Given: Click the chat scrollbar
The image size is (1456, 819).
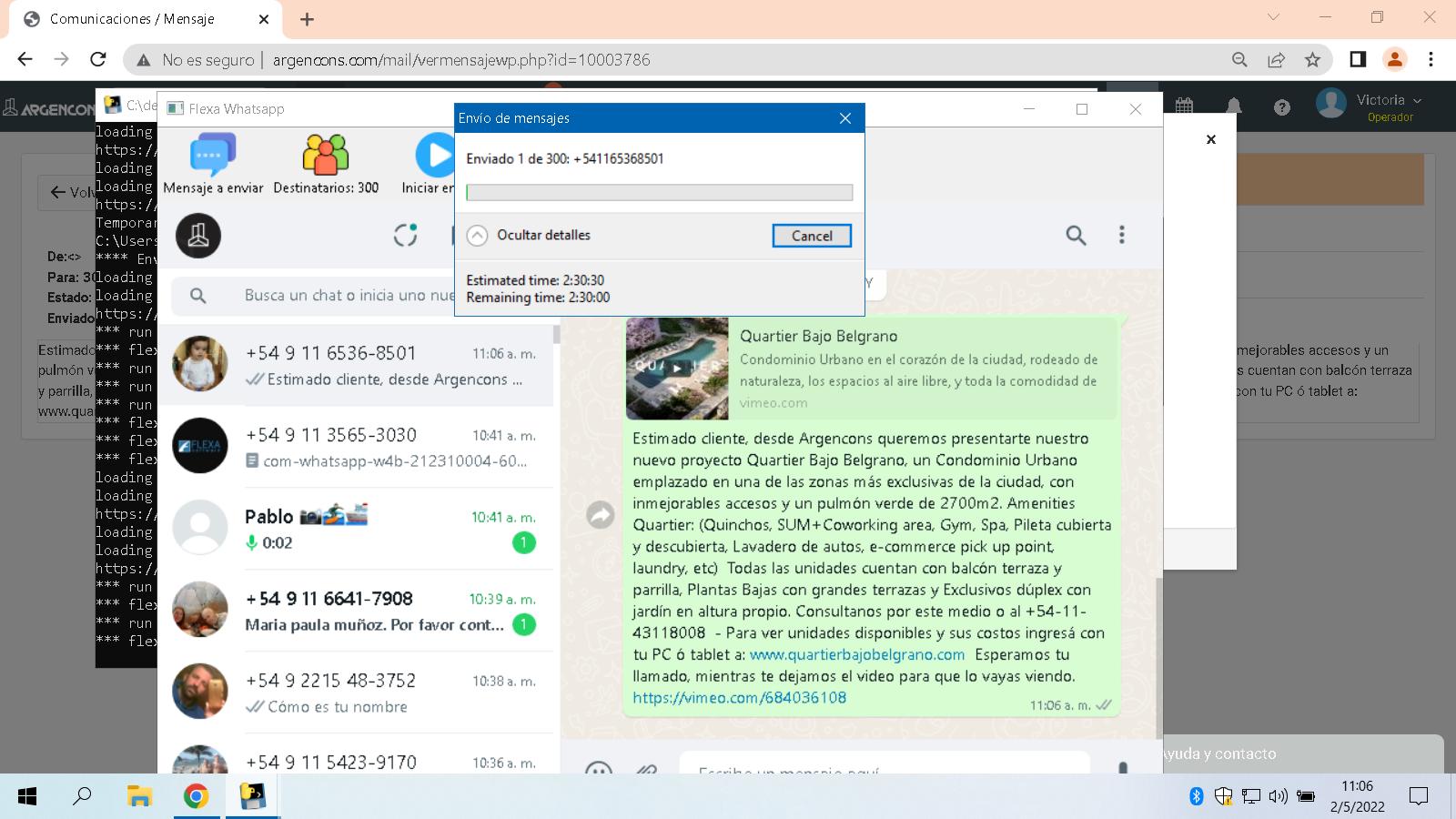Looking at the screenshot, I should (x=1158, y=657).
